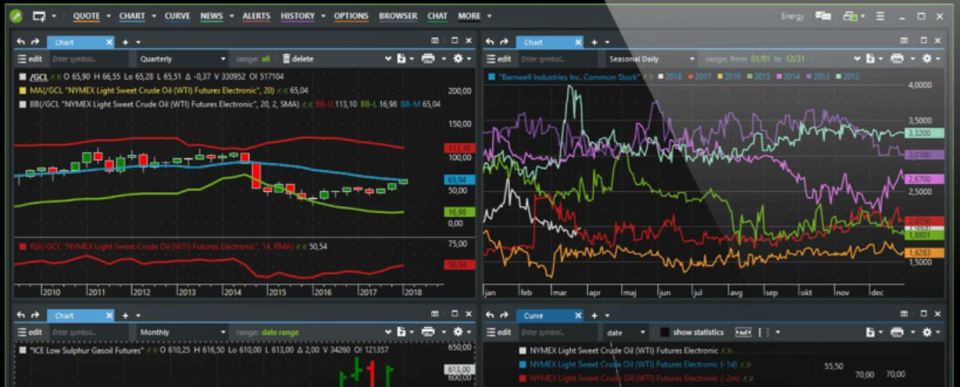Add new tab in Seasonal Daily chart panel
960x387 pixels.
[594, 42]
